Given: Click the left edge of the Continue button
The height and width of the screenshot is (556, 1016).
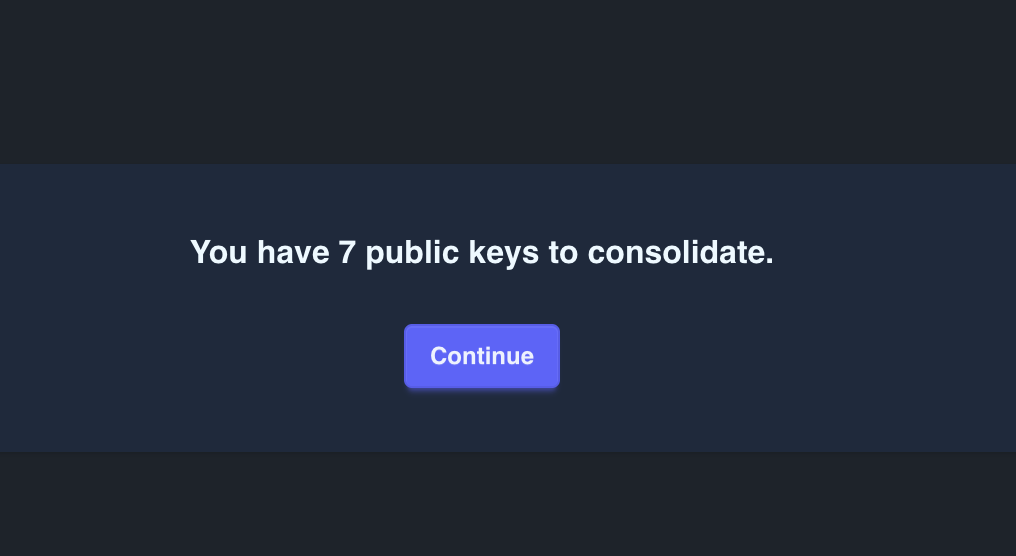Looking at the screenshot, I should [x=409, y=356].
